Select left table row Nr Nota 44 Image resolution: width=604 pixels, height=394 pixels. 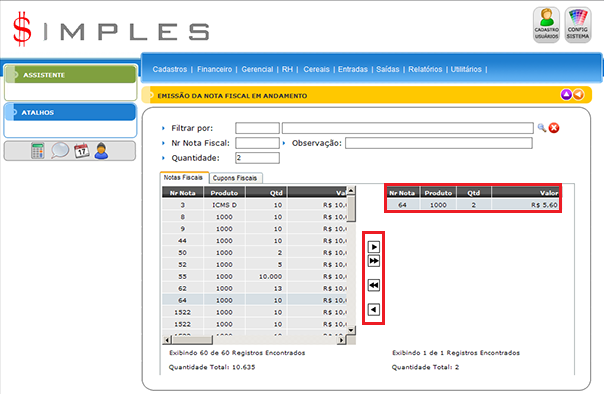tap(255, 241)
